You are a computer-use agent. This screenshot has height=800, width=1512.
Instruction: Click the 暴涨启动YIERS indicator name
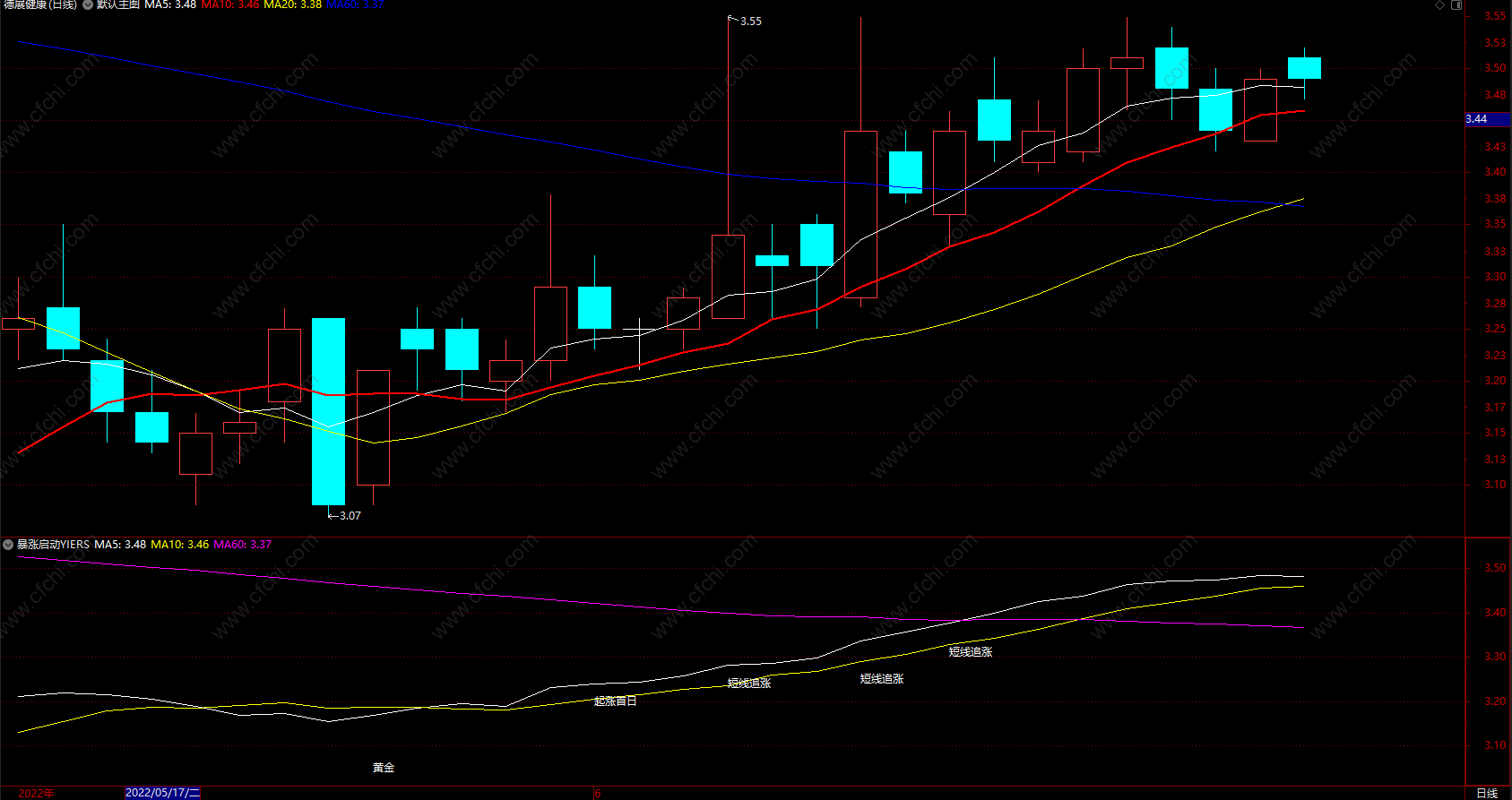(x=54, y=545)
